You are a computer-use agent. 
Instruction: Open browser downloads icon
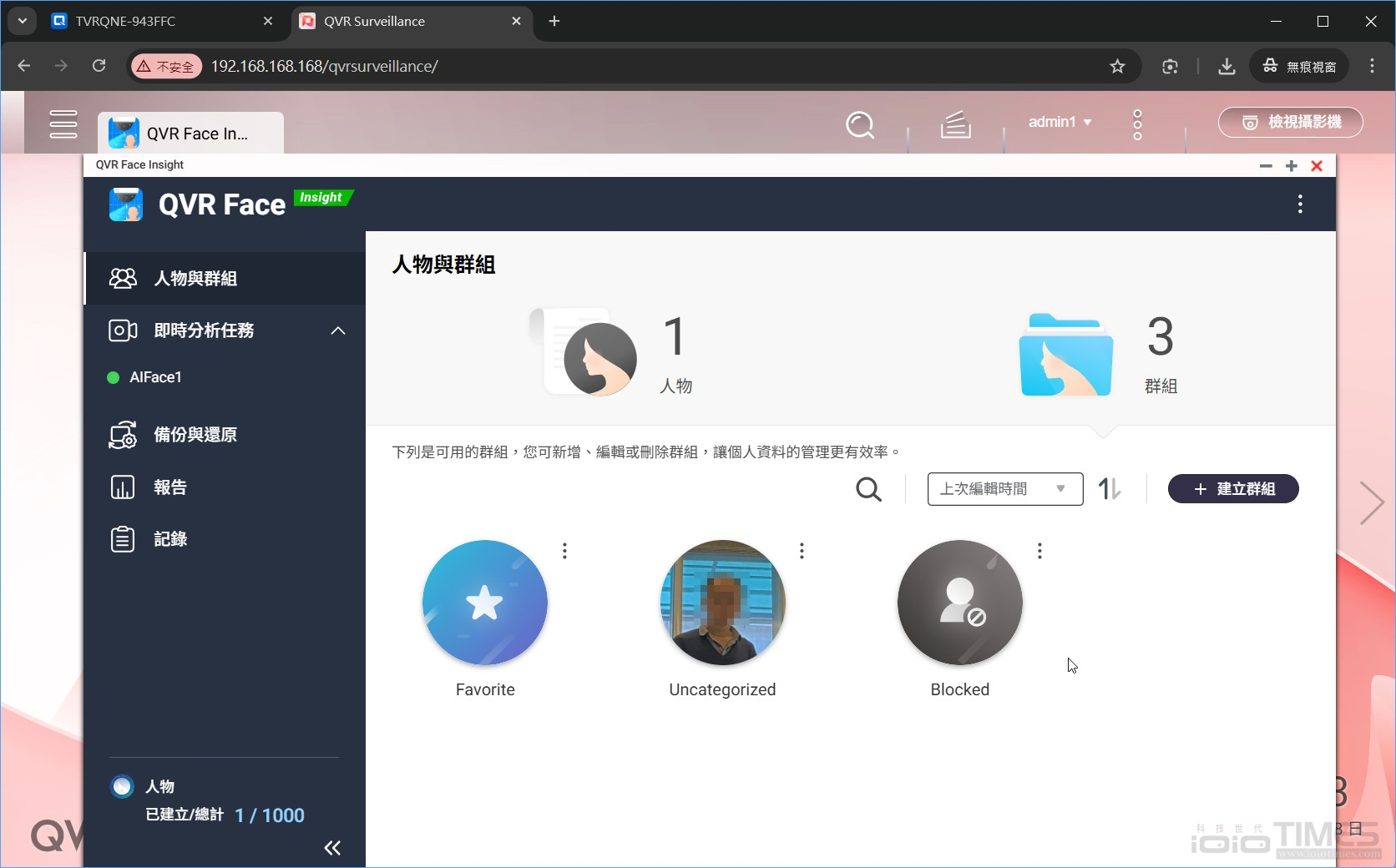click(1226, 66)
